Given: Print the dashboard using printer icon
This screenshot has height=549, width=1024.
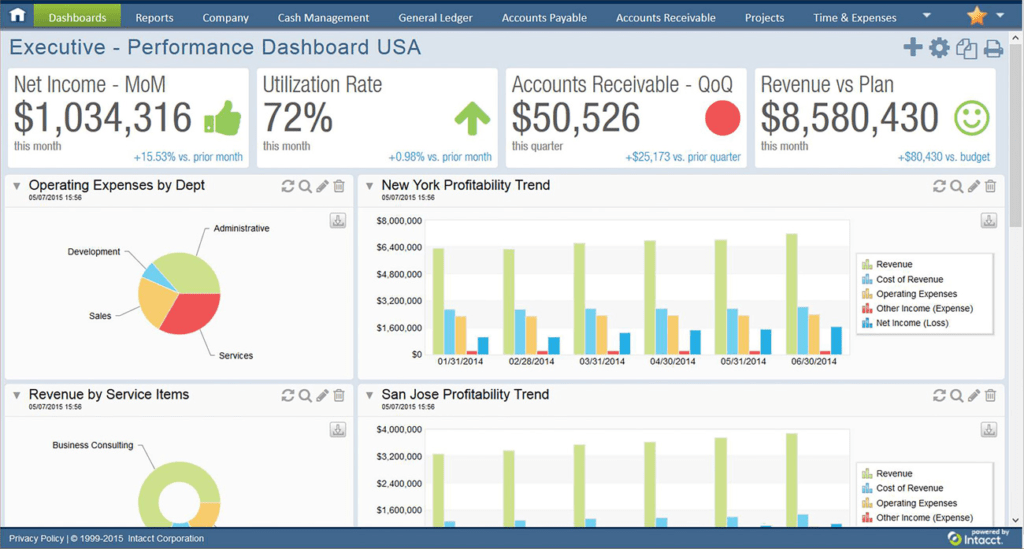Looking at the screenshot, I should coord(993,48).
